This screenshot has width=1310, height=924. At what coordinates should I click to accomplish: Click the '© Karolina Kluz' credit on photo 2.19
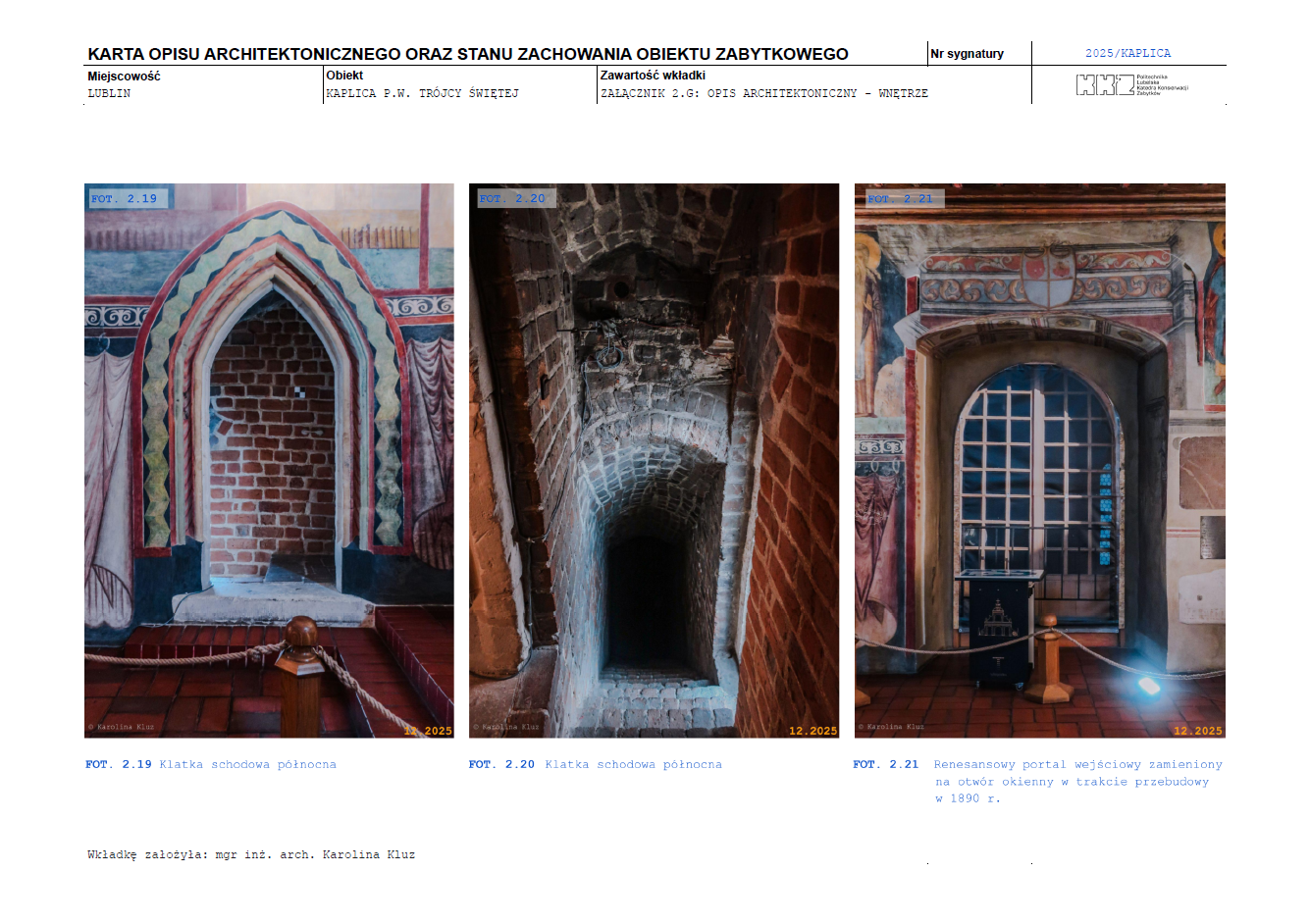[x=122, y=727]
